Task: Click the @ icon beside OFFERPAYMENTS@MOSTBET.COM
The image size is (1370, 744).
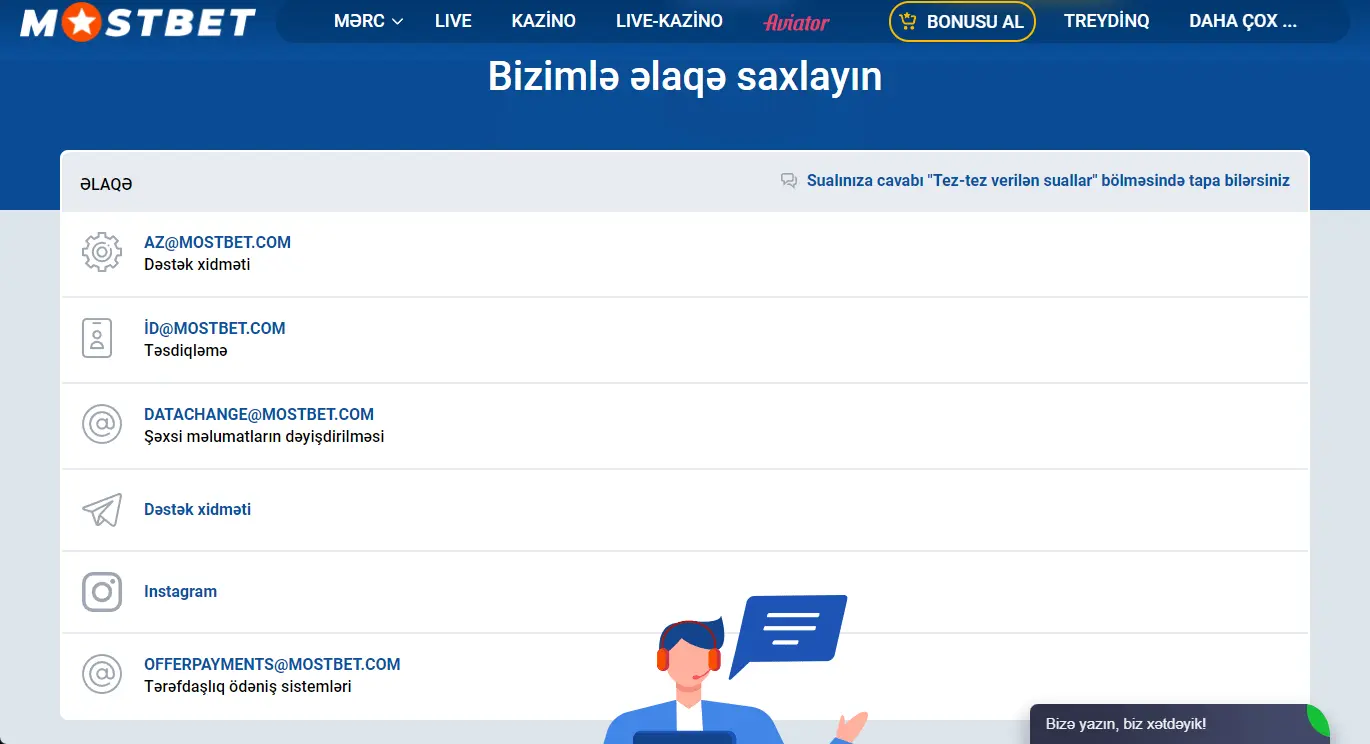Action: 101,674
